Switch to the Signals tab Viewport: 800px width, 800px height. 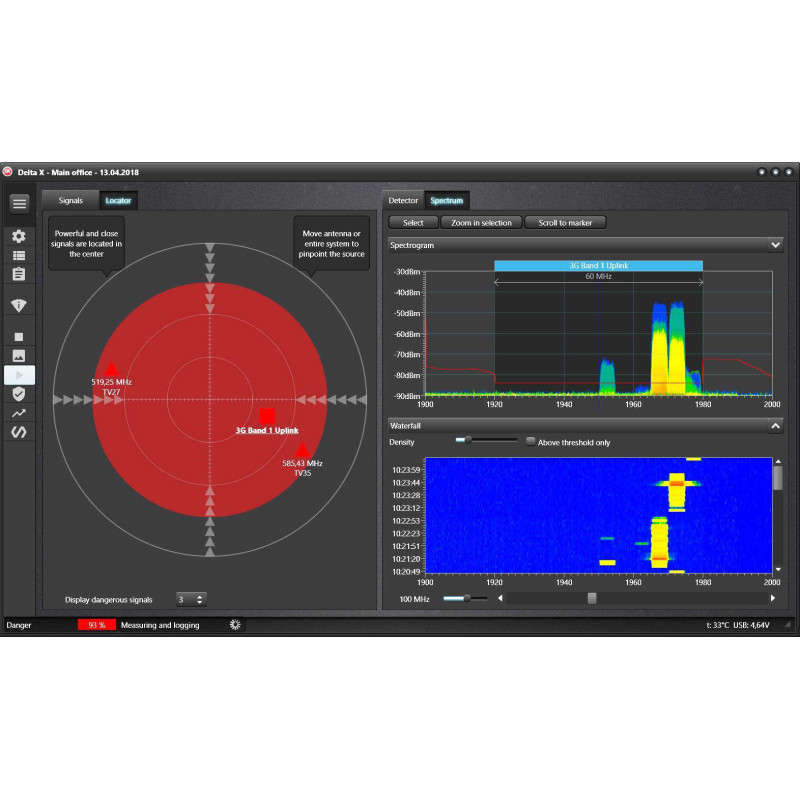70,201
